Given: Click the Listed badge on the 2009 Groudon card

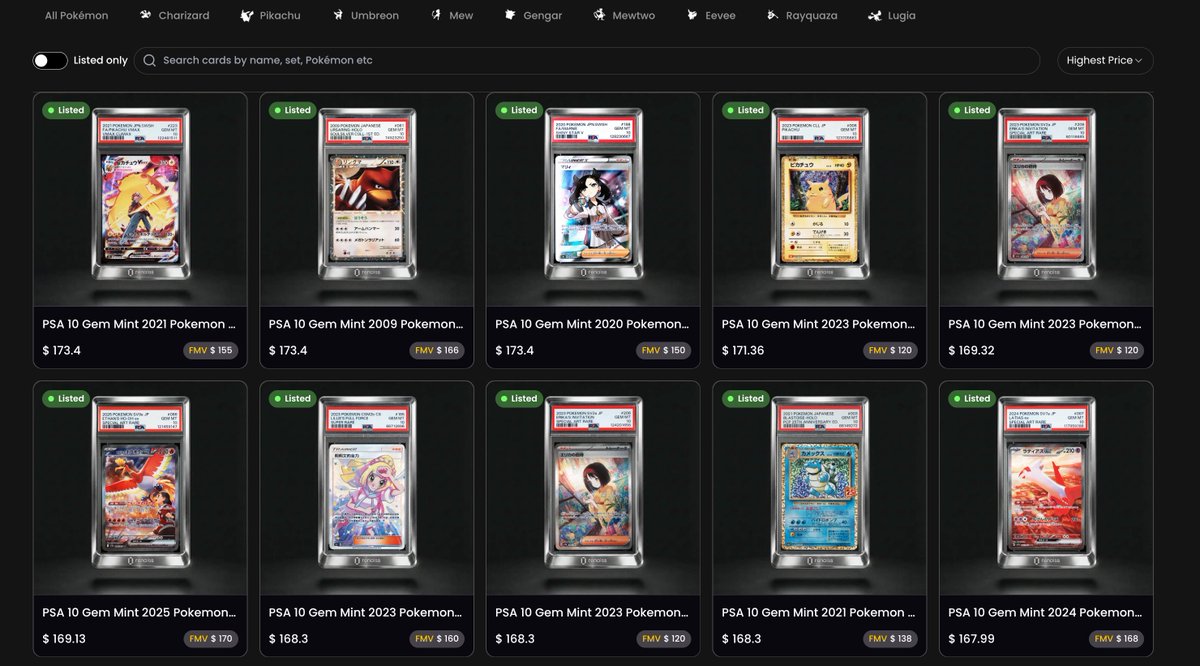Looking at the screenshot, I should click(293, 110).
